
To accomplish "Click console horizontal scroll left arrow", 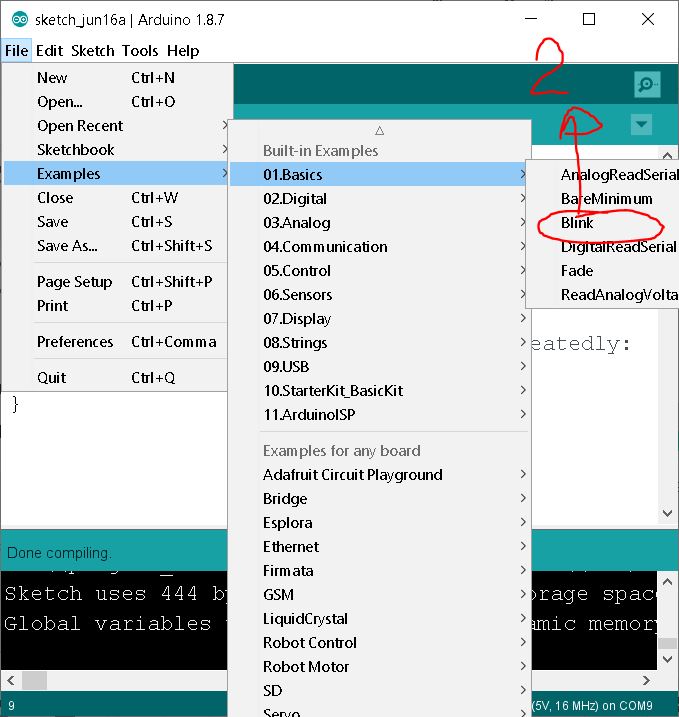I will (11, 680).
